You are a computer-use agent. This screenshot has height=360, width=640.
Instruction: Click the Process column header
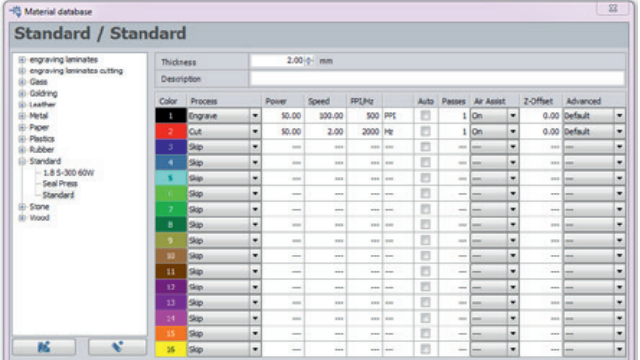click(204, 101)
